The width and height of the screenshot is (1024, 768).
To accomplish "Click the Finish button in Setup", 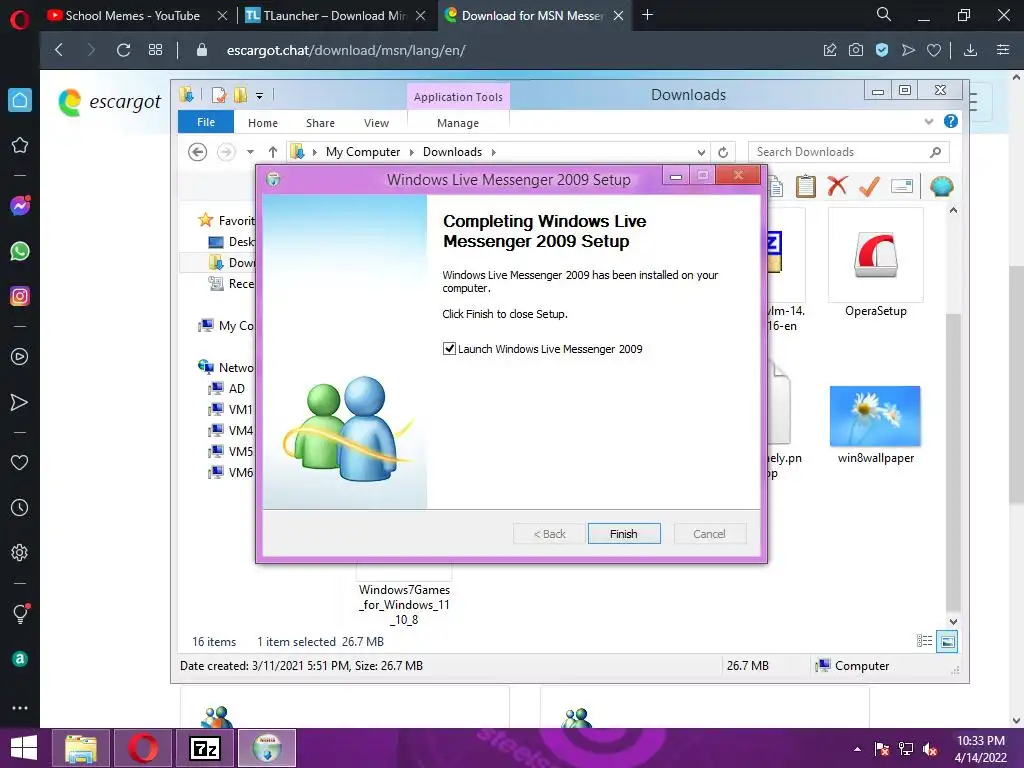I will (624, 534).
